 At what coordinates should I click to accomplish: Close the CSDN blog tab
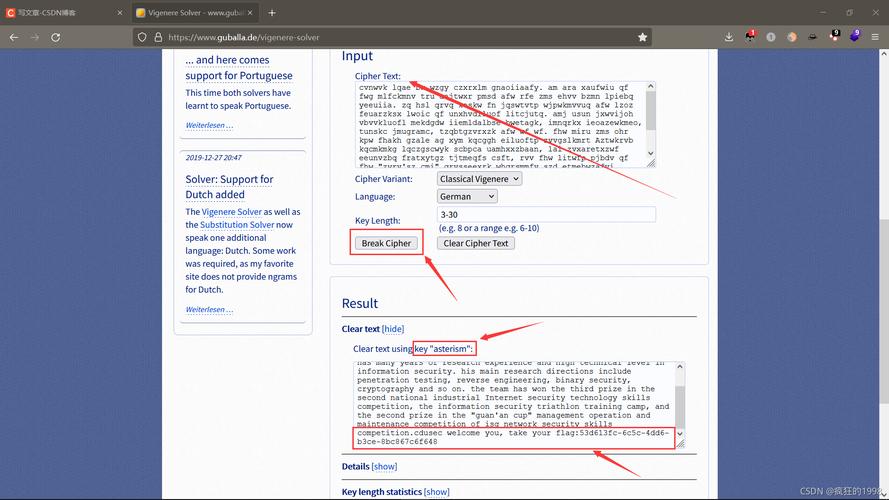119,13
